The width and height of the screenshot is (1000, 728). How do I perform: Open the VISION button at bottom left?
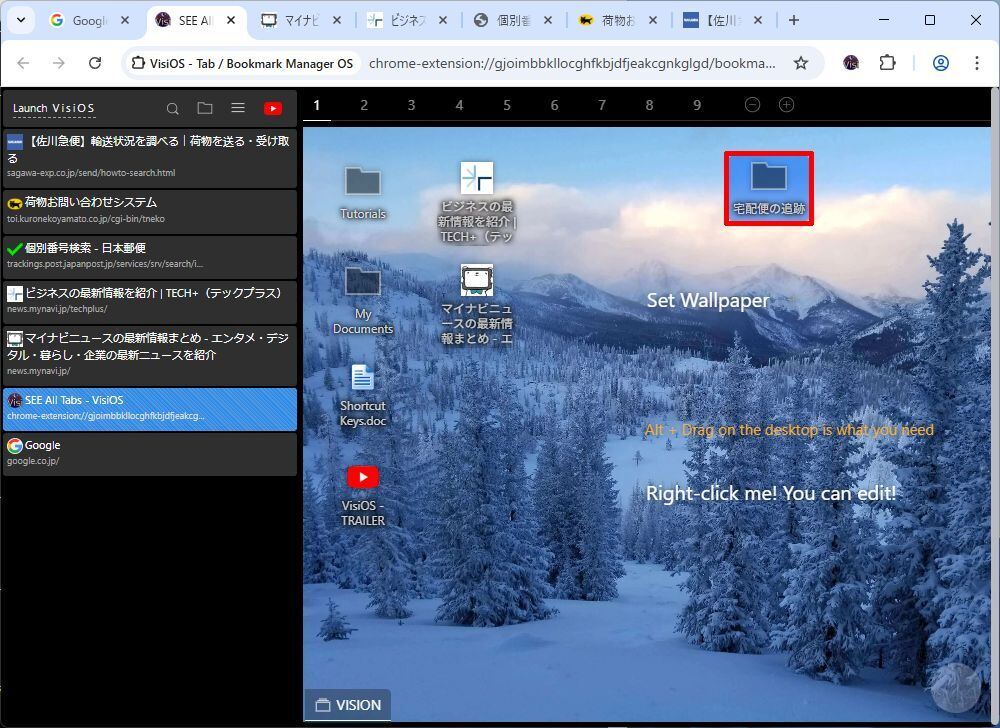tap(348, 705)
